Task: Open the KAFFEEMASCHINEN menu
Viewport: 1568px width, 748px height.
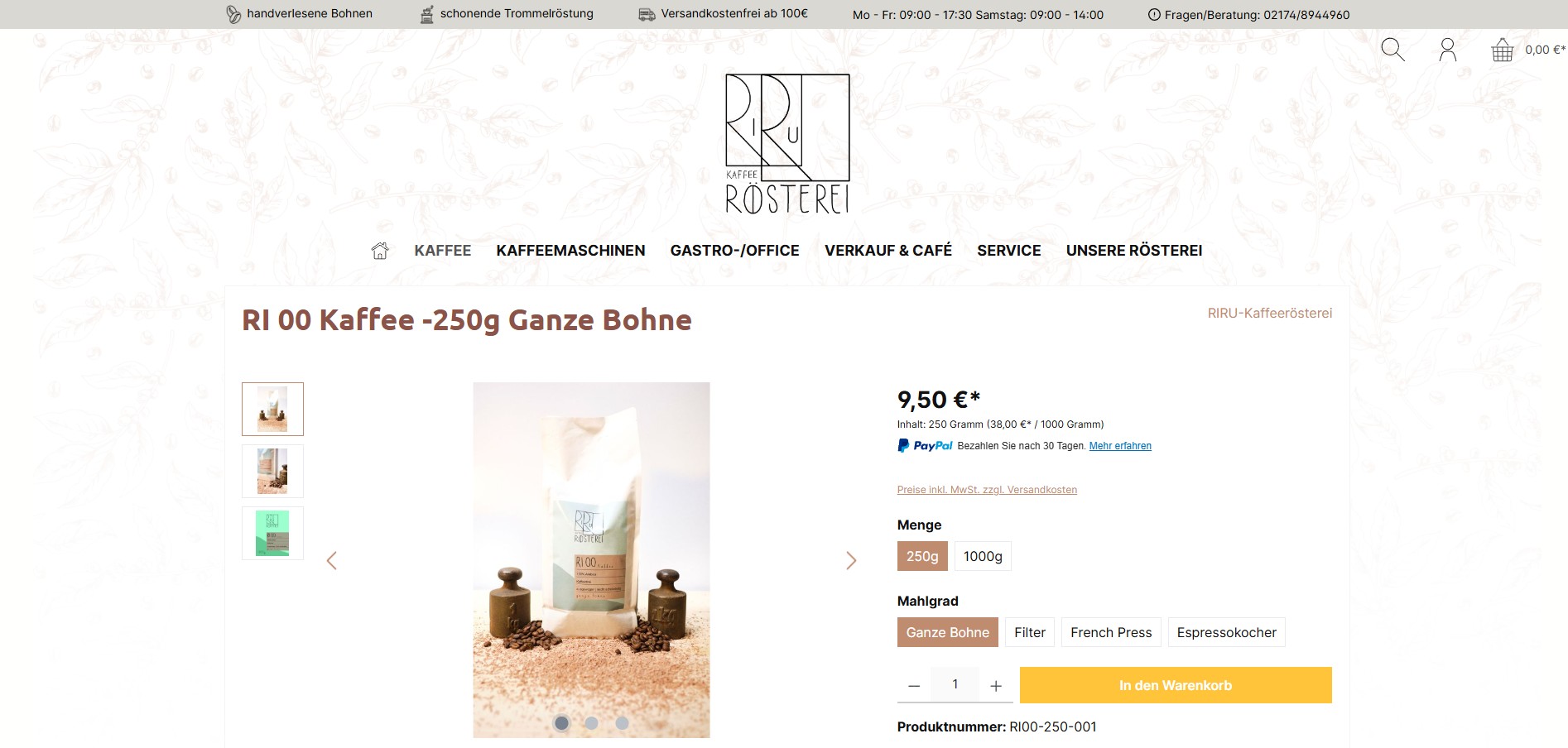Action: pos(570,251)
